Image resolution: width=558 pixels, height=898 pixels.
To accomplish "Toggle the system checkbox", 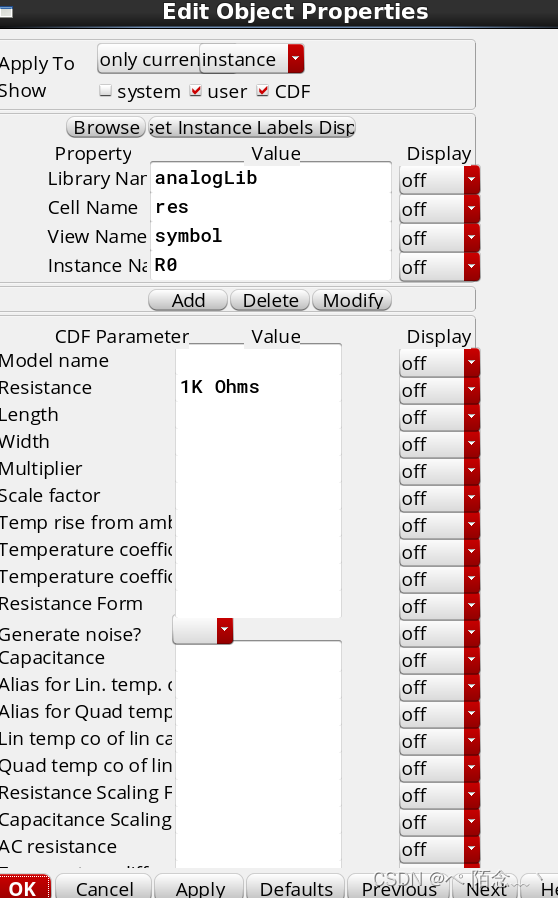I will coord(105,90).
